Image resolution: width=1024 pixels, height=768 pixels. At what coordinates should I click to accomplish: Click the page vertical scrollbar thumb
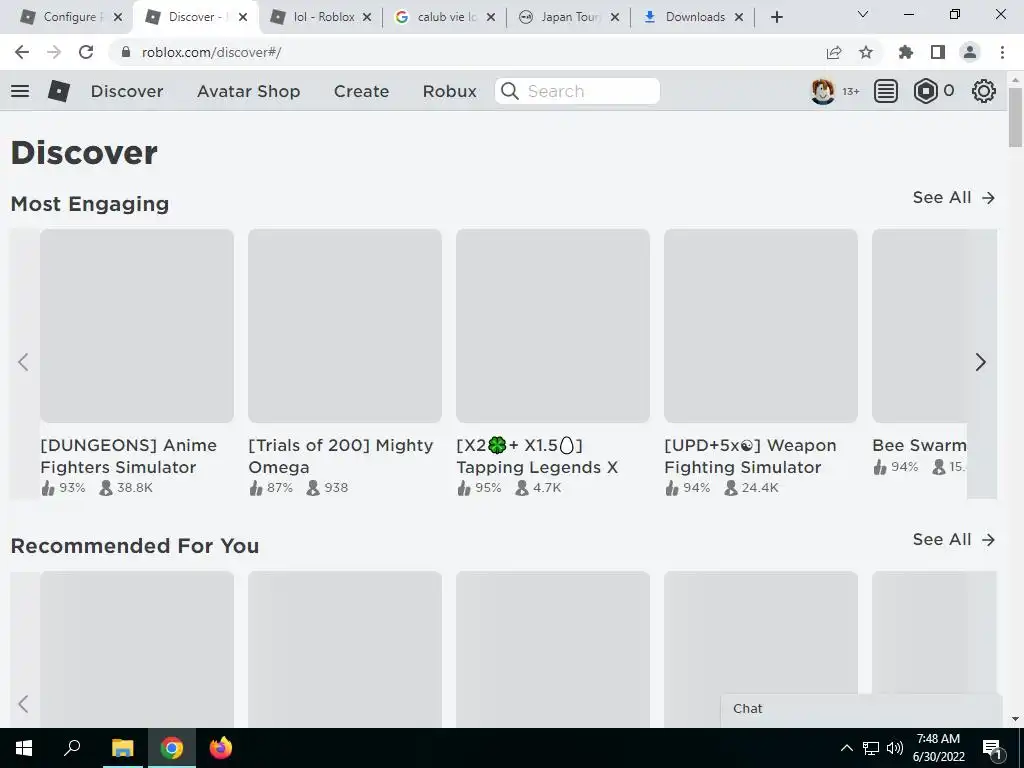[x=1015, y=116]
